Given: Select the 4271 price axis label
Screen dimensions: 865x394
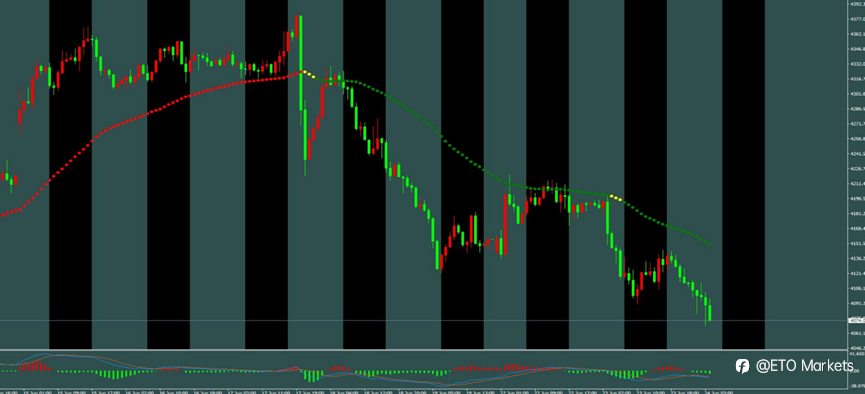Looking at the screenshot, I should pos(858,124).
